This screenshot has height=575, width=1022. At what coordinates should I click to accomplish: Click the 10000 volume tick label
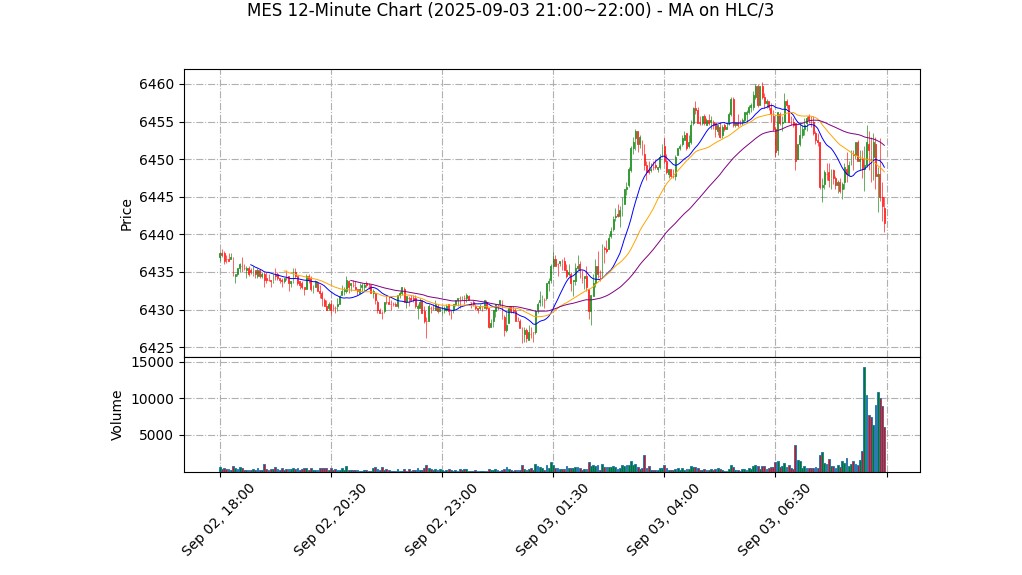click(153, 399)
